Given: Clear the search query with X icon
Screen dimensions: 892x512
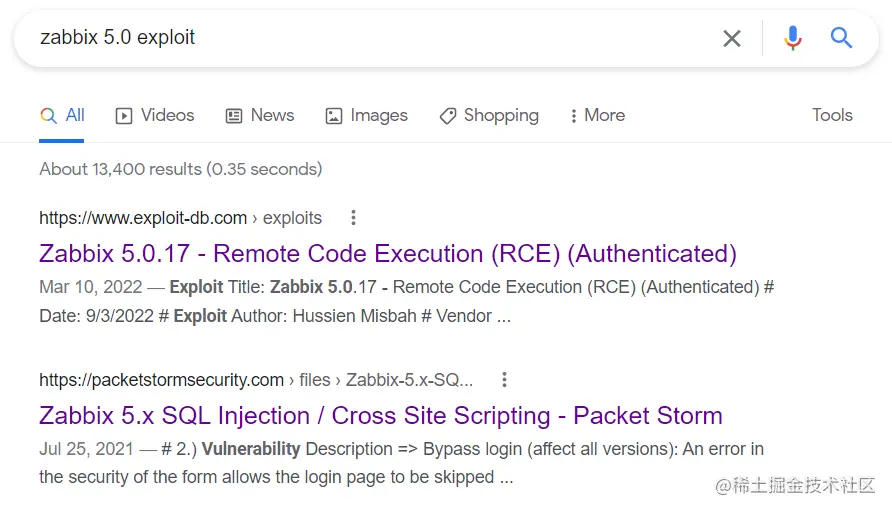Looking at the screenshot, I should pyautogui.click(x=732, y=38).
